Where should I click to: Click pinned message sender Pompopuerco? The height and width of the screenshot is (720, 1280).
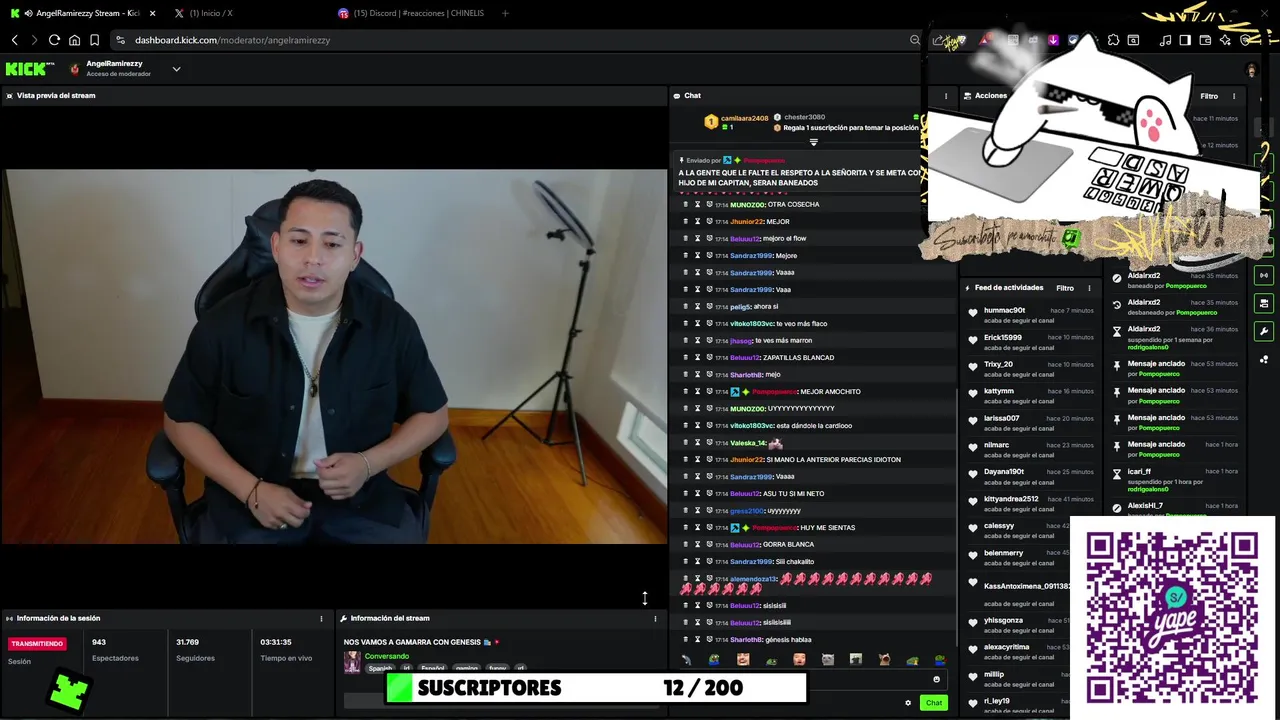click(x=764, y=160)
